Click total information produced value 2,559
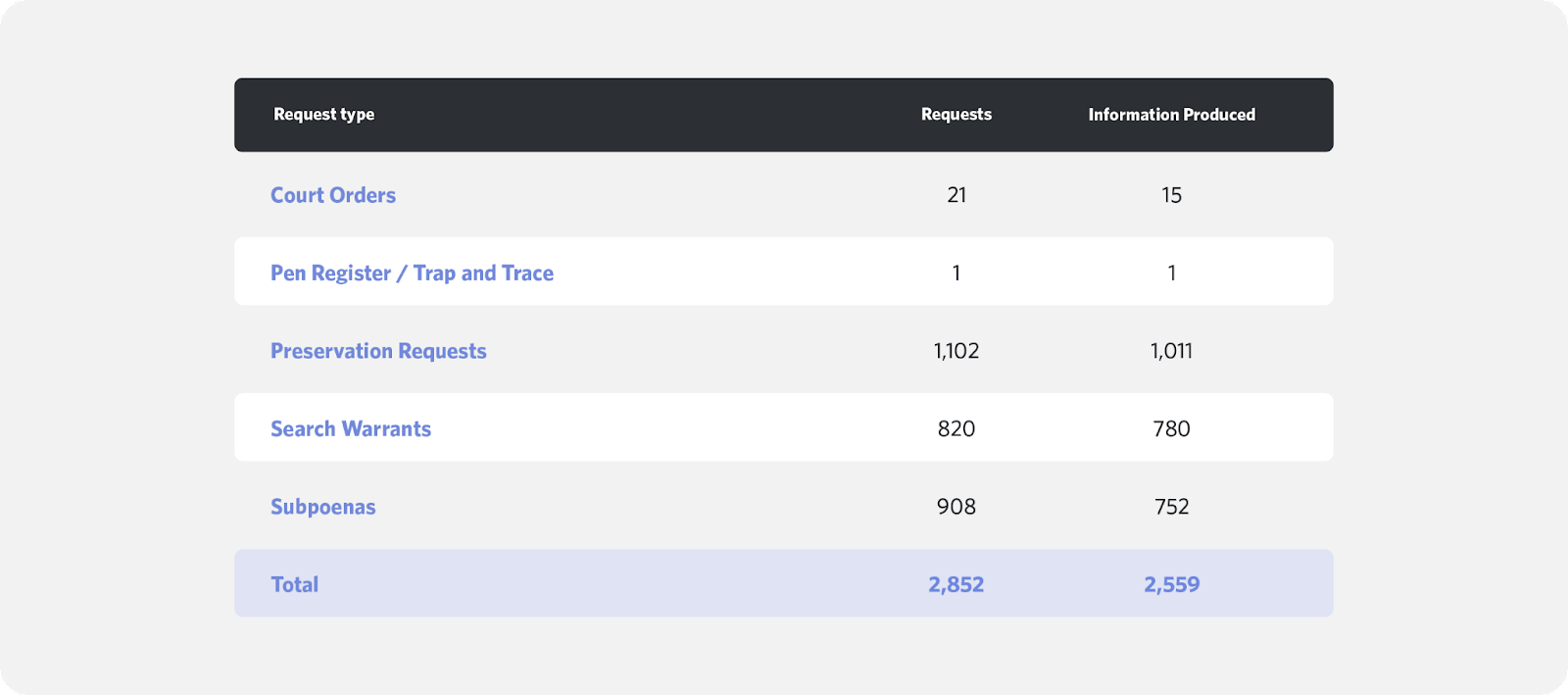 1171,584
